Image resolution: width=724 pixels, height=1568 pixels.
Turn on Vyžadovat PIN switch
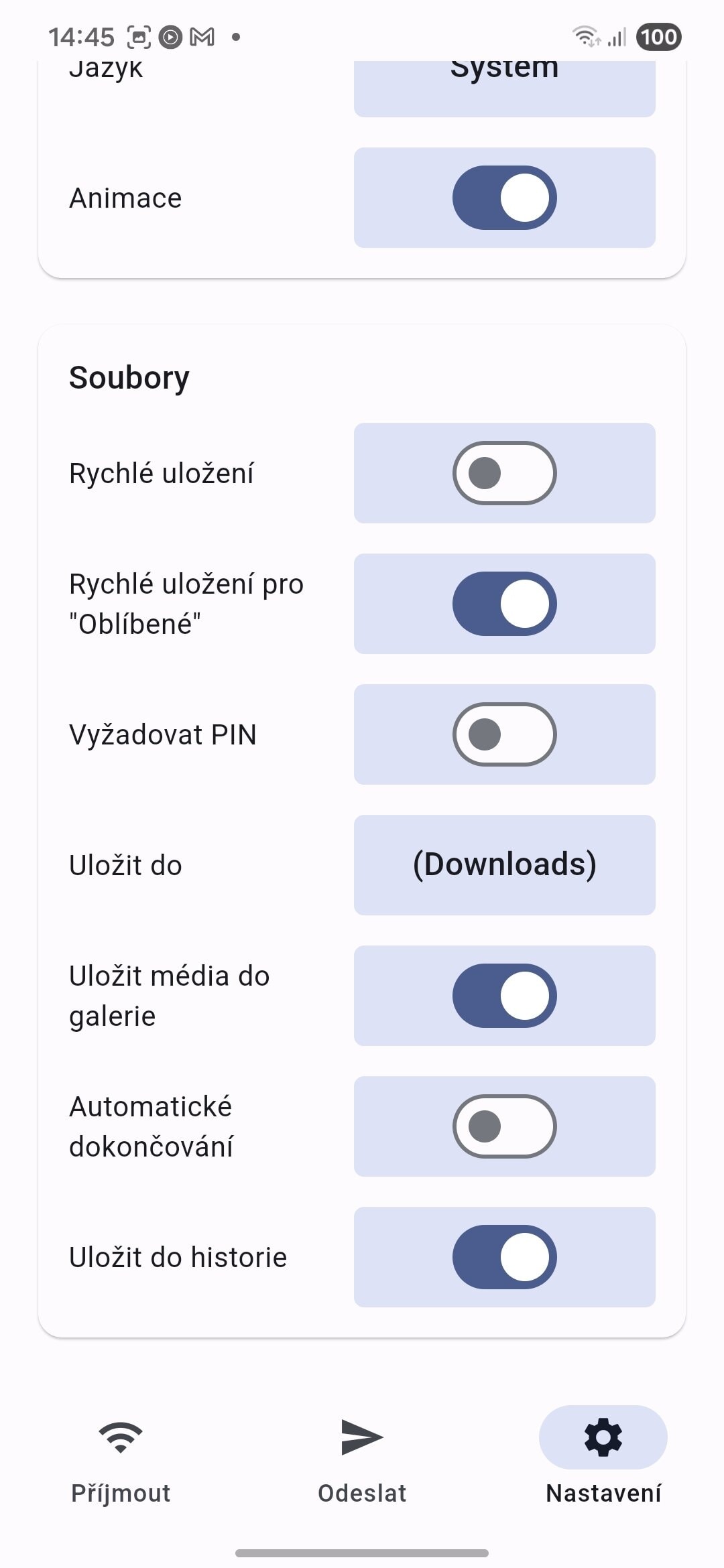[504, 734]
